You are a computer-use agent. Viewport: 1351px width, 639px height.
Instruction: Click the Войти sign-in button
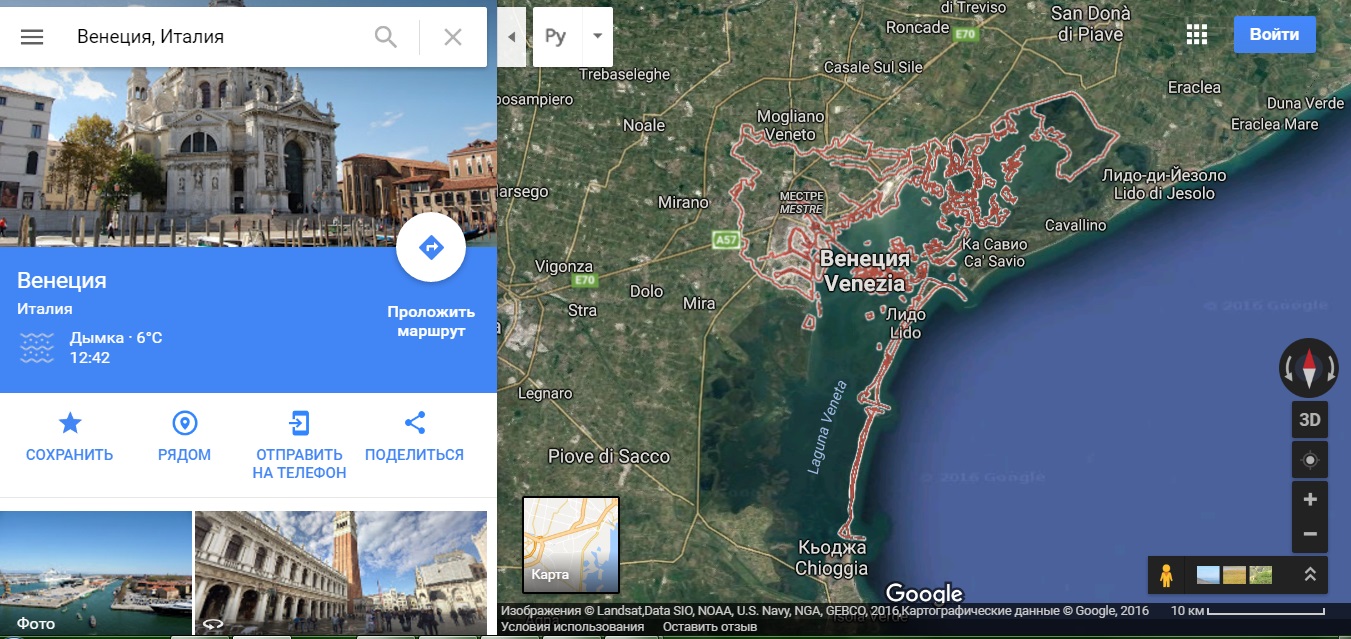[x=1274, y=34]
